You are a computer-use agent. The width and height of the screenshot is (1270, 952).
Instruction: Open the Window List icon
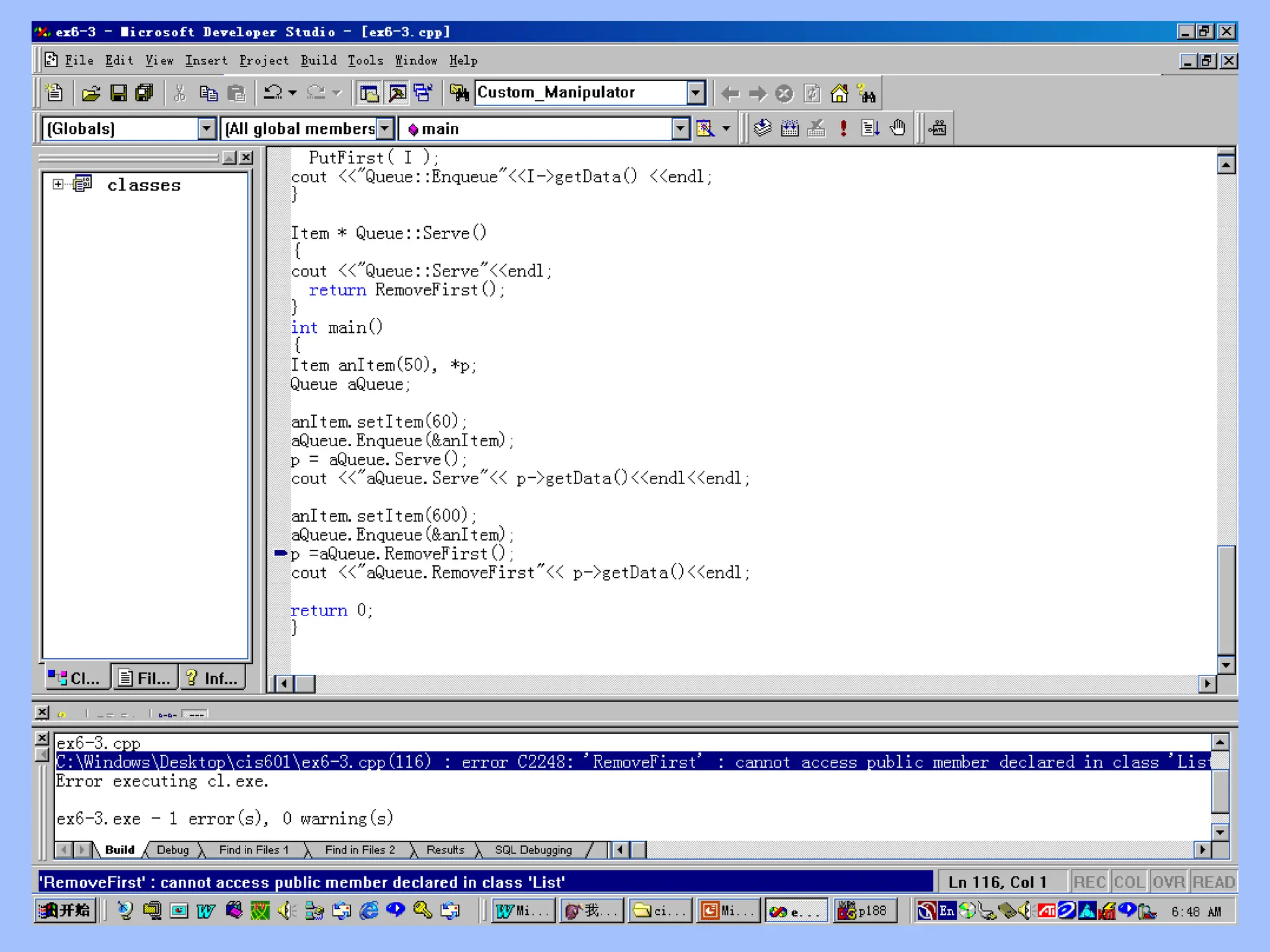(424, 93)
